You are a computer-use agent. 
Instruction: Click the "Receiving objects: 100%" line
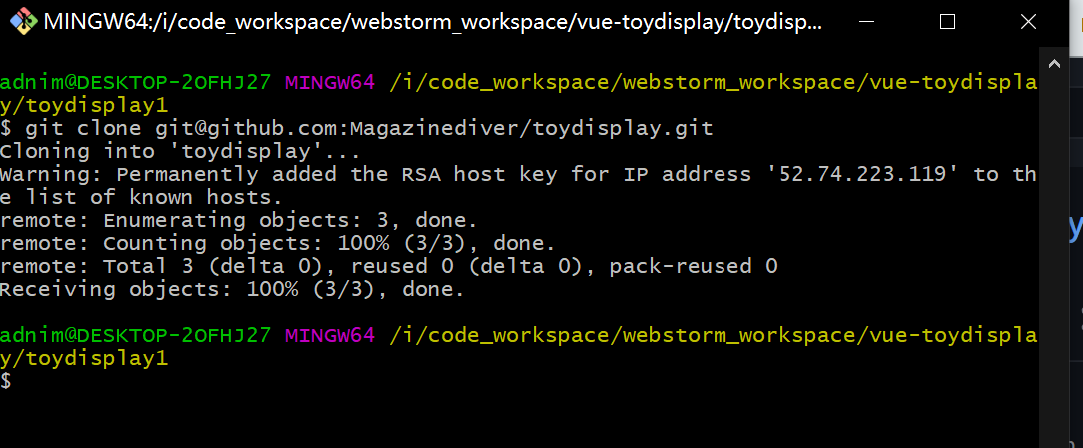(x=232, y=289)
